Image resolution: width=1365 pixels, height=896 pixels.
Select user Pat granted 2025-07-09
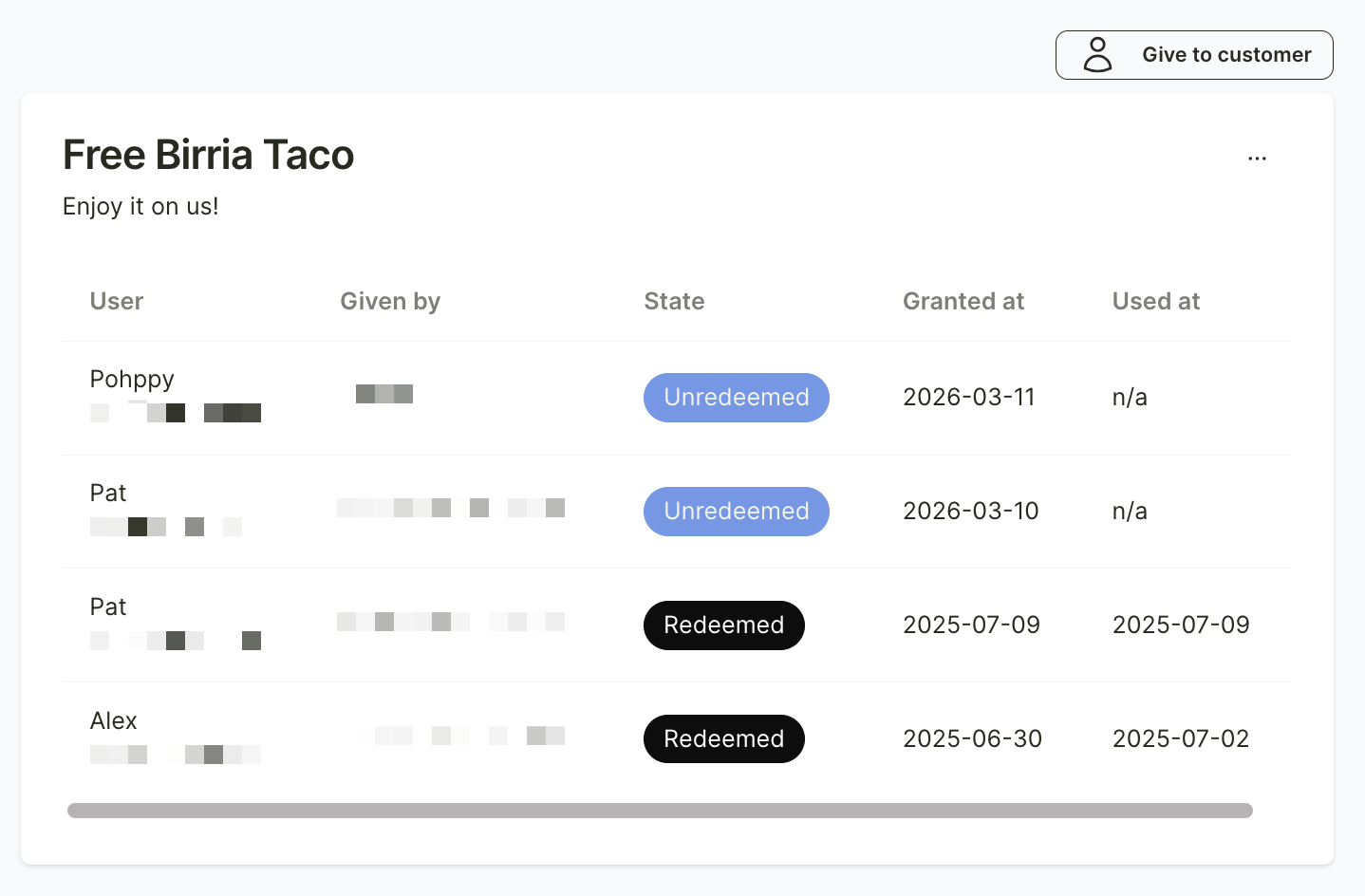(108, 607)
